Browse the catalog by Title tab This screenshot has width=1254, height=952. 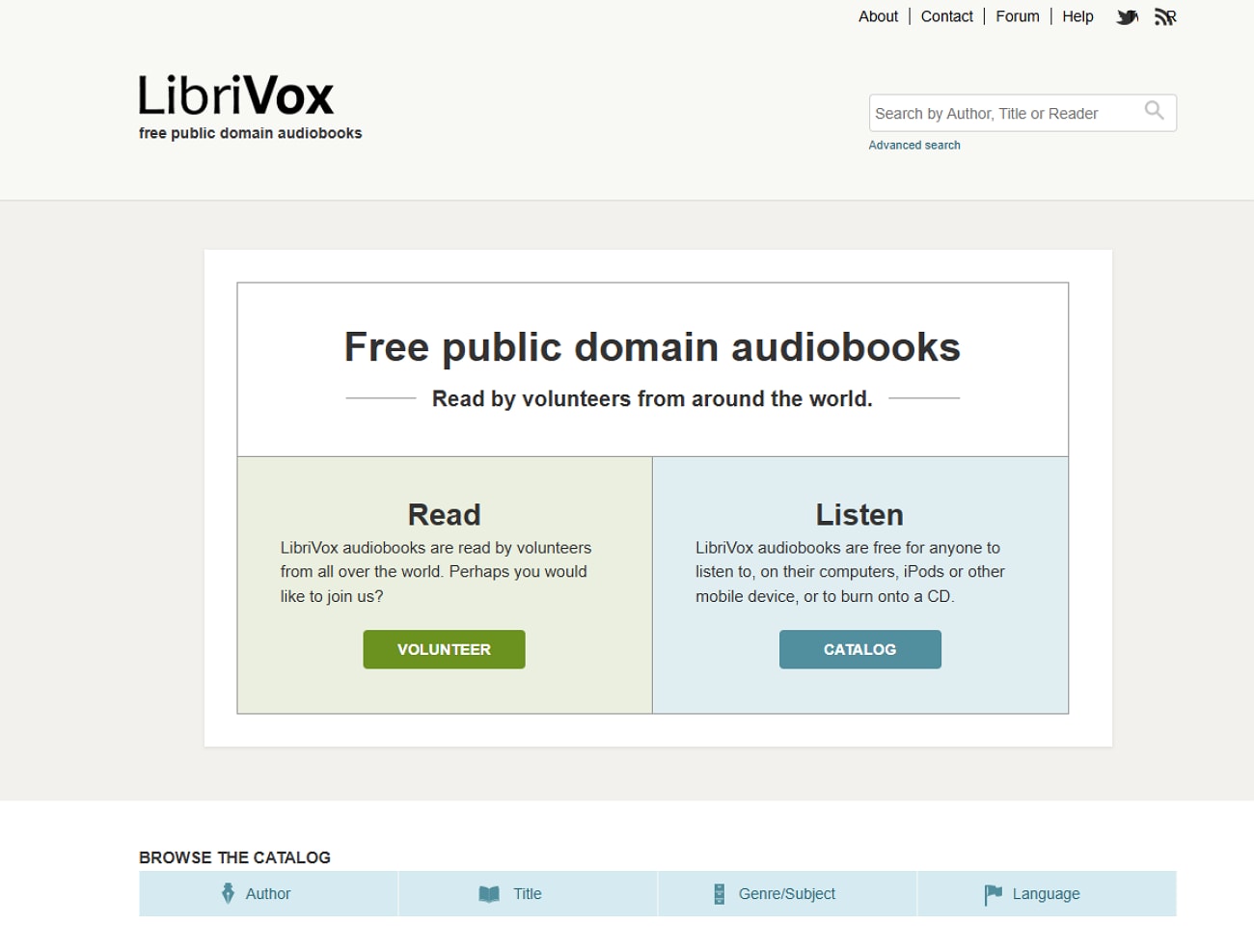[x=528, y=894]
